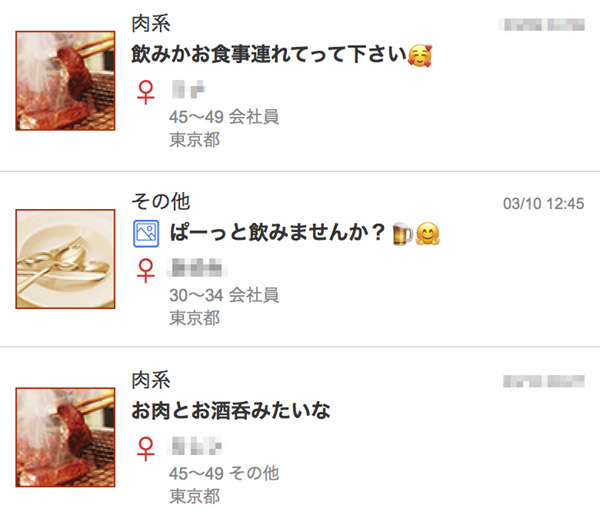Open post お肉とお酒呑みたいな
Viewport: 600px width, 515px height.
(231, 411)
